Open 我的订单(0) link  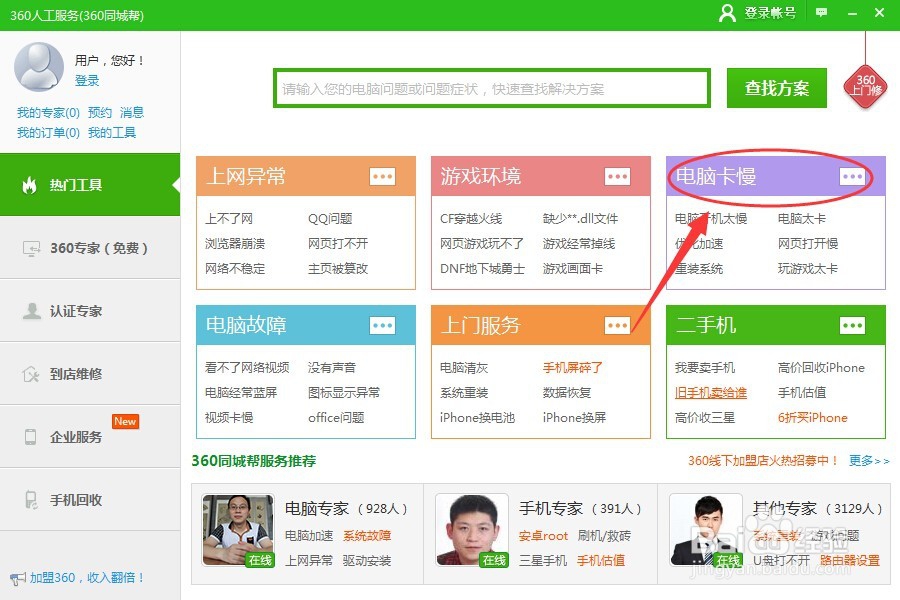coord(48,133)
